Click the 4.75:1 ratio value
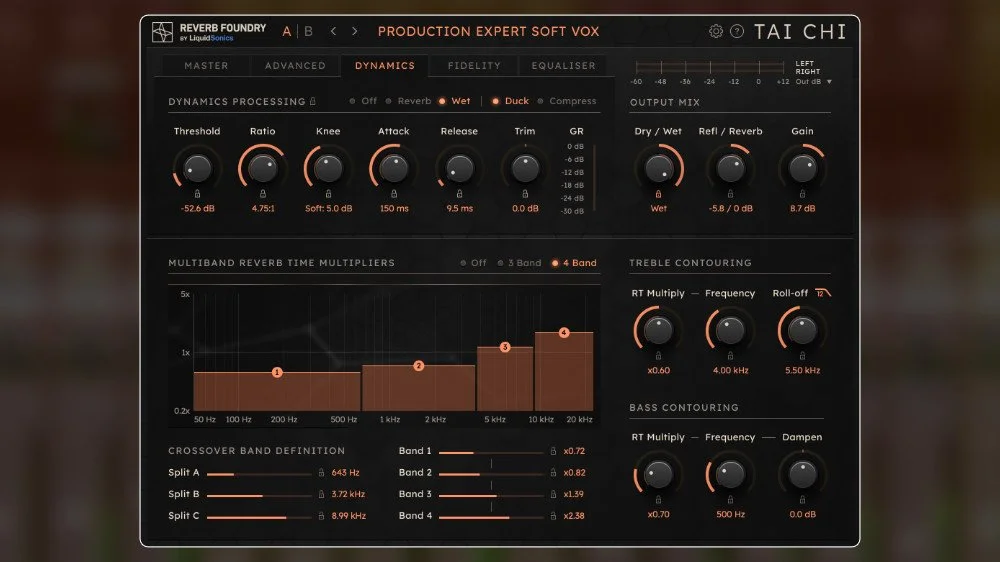 pyautogui.click(x=263, y=209)
